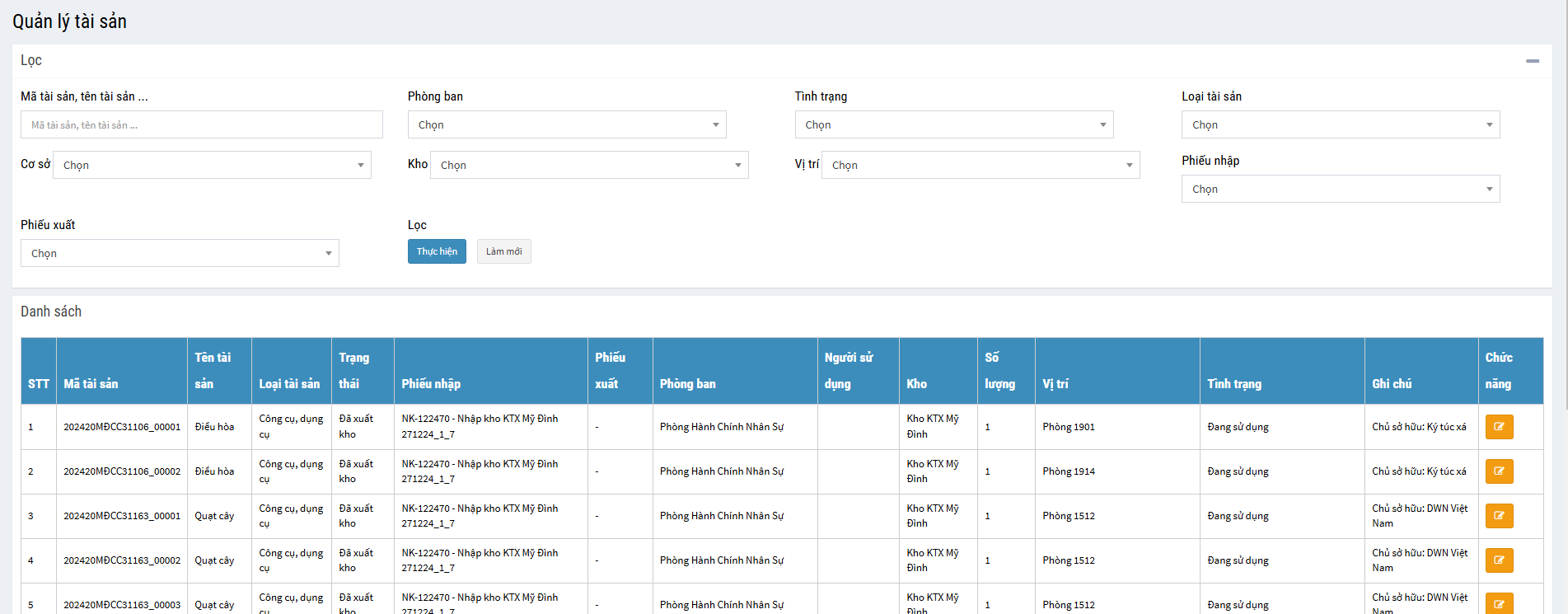The width and height of the screenshot is (1568, 614).
Task: Focus the asset code search field
Action: [x=201, y=125]
